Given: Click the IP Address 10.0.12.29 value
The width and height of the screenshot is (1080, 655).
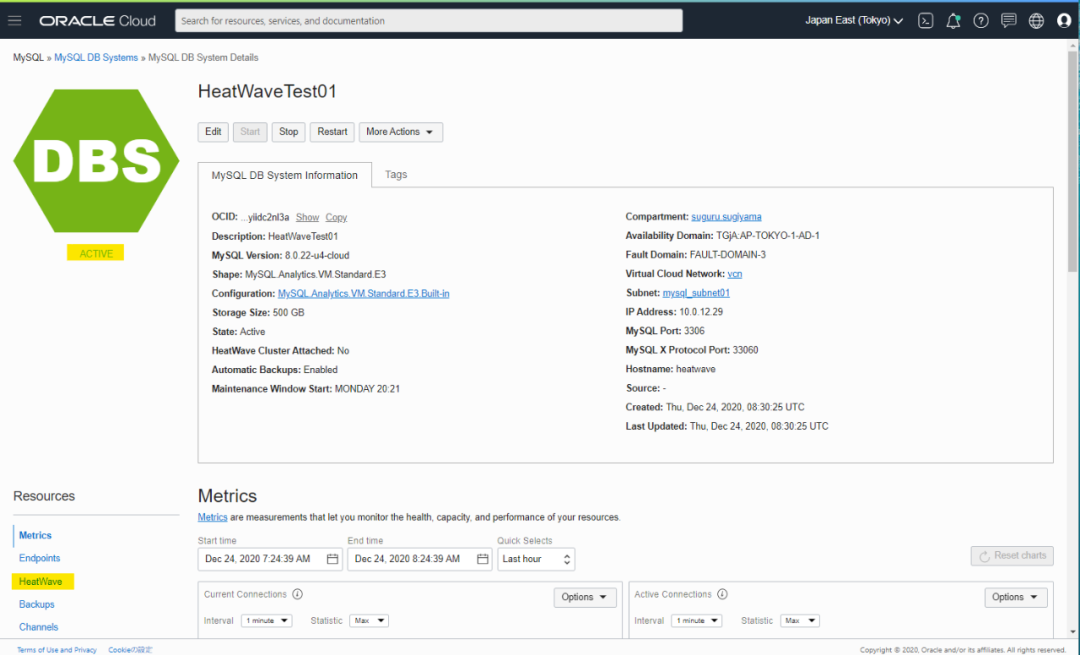Looking at the screenshot, I should (x=701, y=312).
